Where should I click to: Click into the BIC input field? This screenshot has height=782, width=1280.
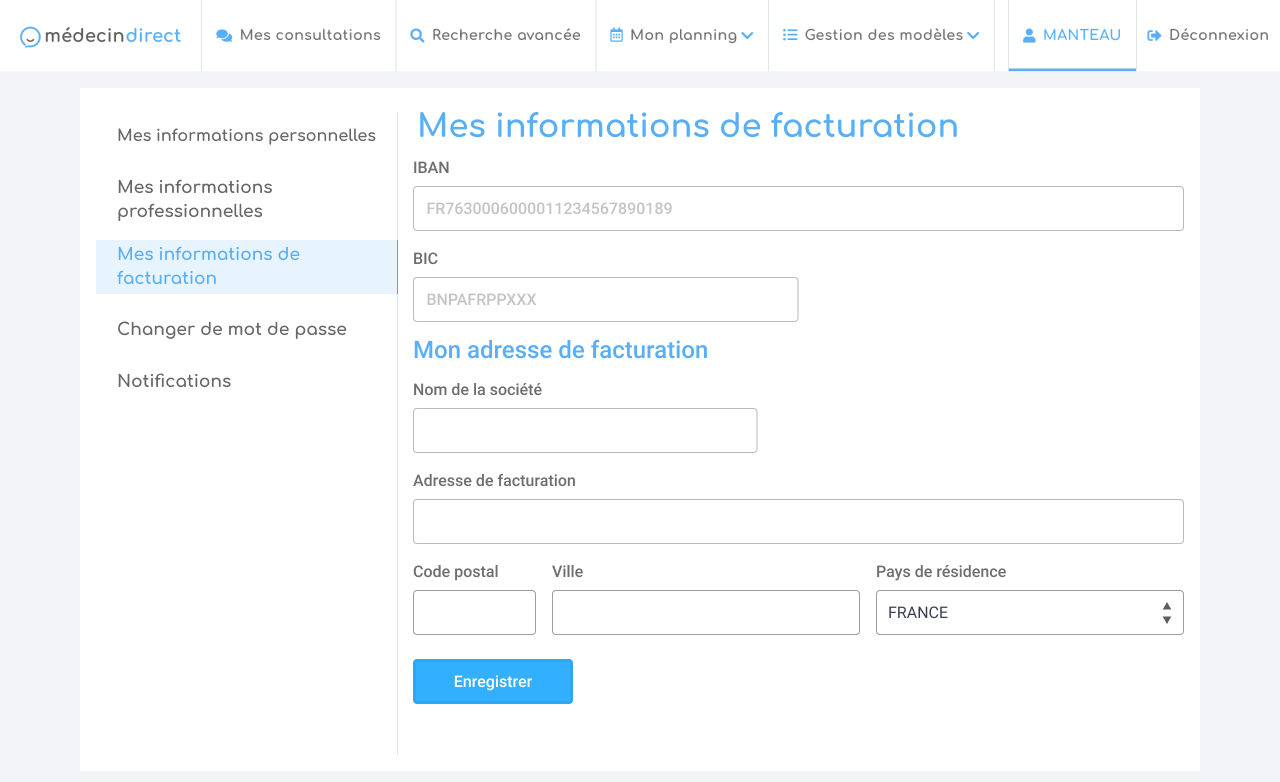click(x=605, y=299)
